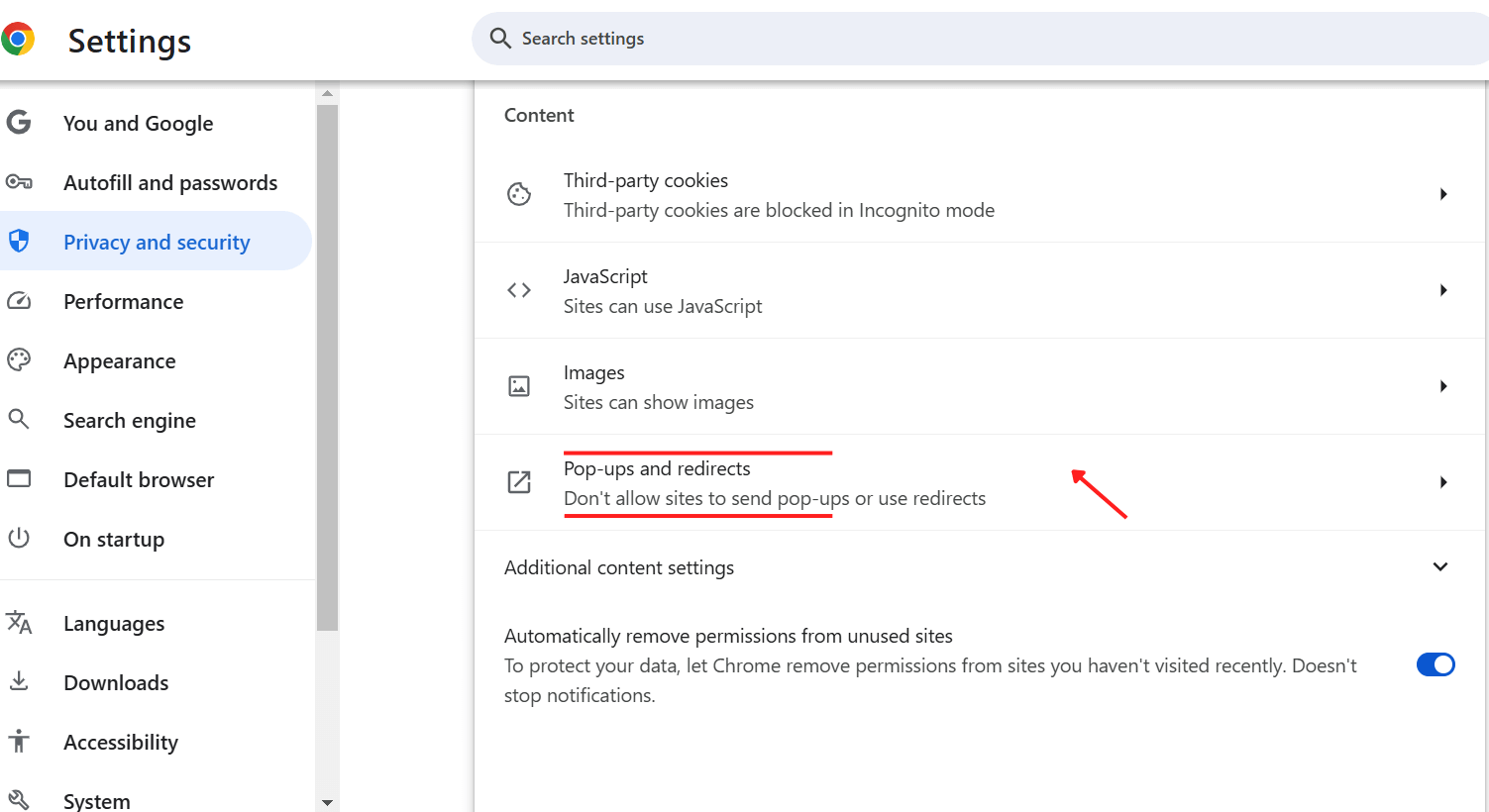Click the search magnifier icon in settings
The height and width of the screenshot is (812, 1489).
(x=500, y=39)
